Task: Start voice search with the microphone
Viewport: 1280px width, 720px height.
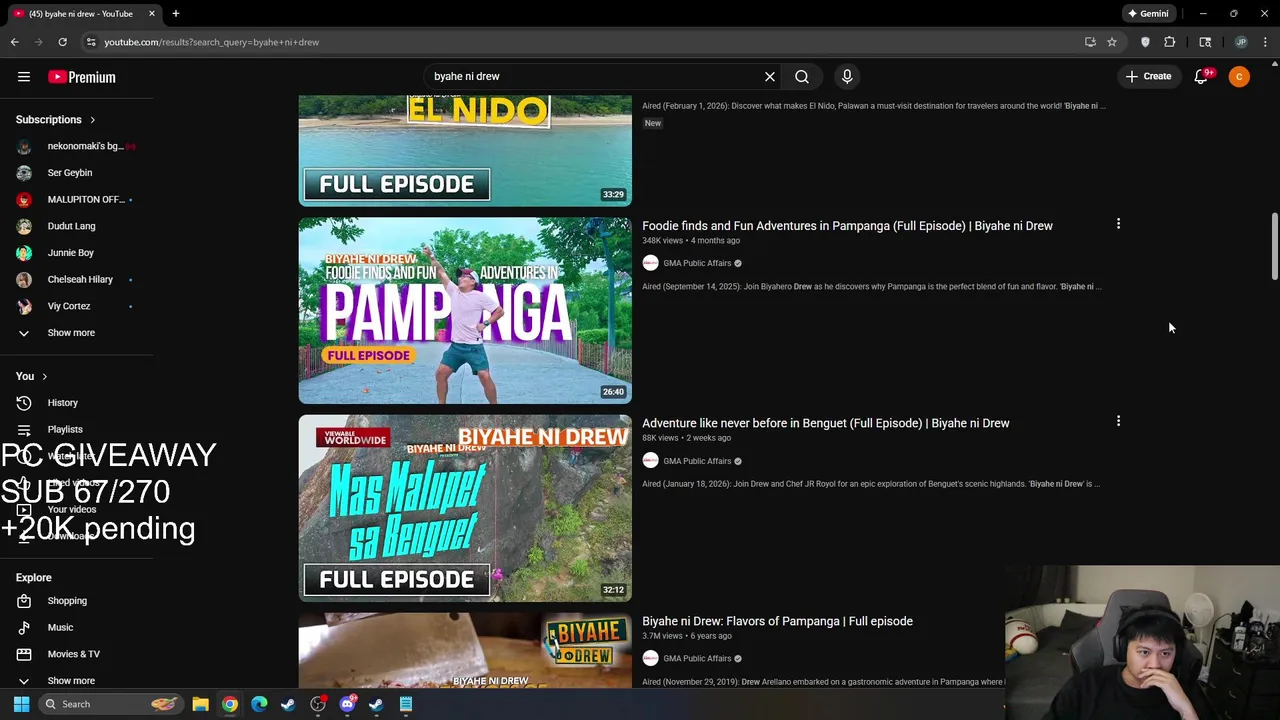Action: [847, 76]
